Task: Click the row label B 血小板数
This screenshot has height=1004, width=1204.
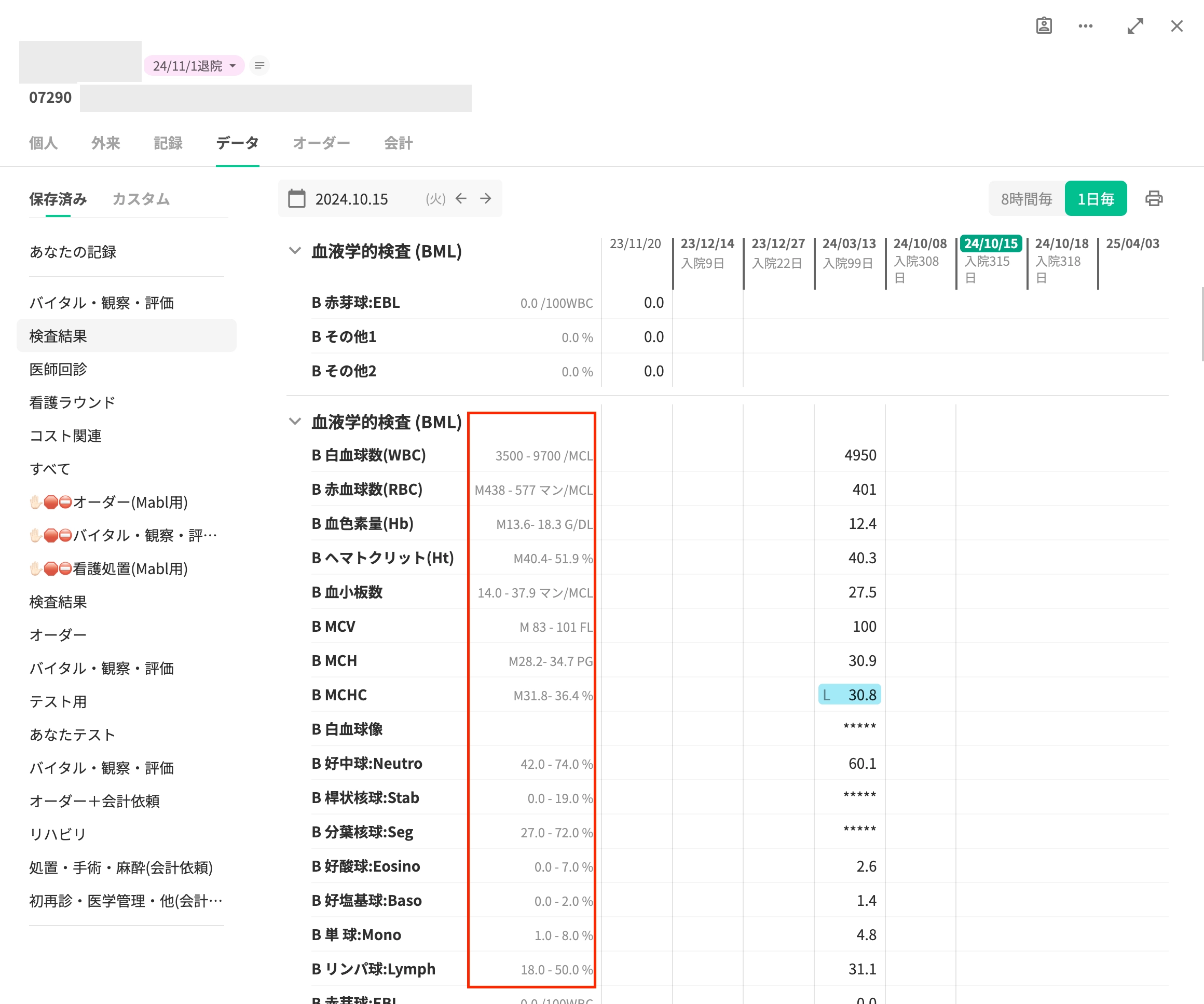Action: click(x=347, y=592)
